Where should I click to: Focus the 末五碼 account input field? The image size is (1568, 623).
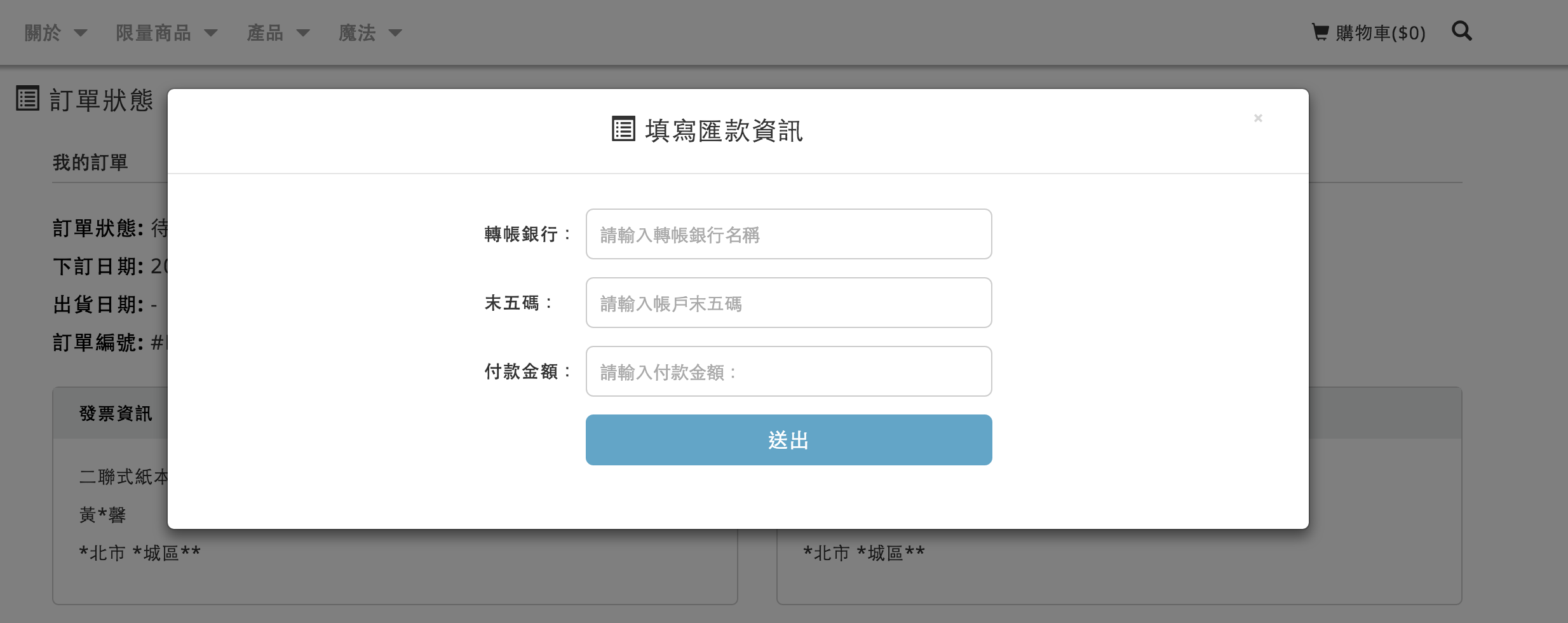coord(788,303)
